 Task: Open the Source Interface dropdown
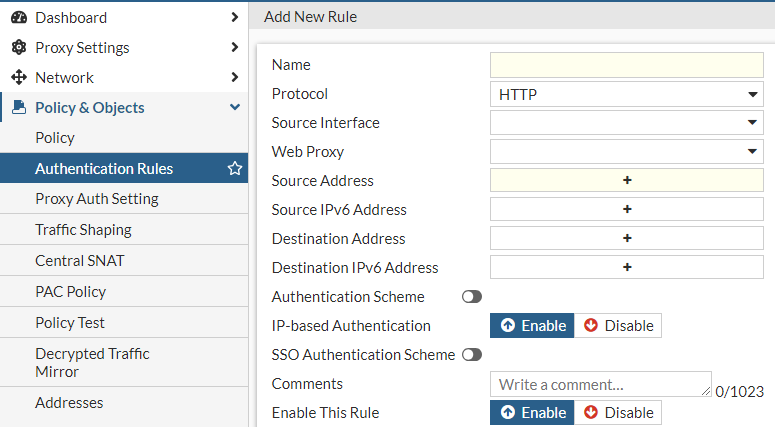click(x=627, y=123)
